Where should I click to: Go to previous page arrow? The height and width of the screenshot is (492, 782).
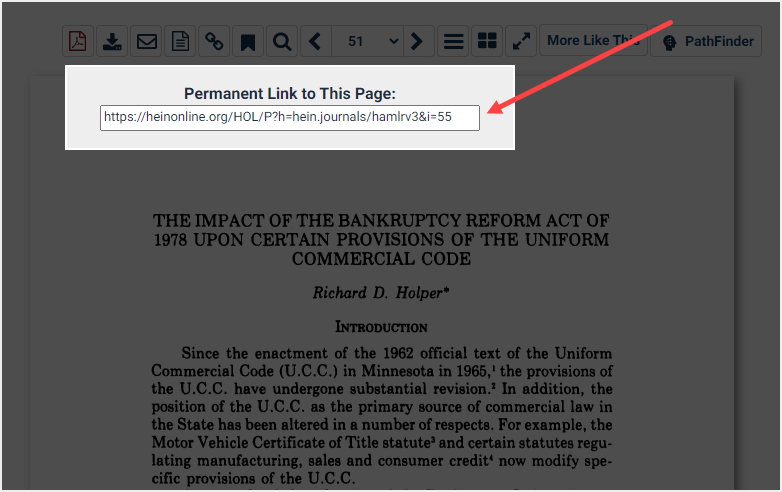click(x=315, y=41)
